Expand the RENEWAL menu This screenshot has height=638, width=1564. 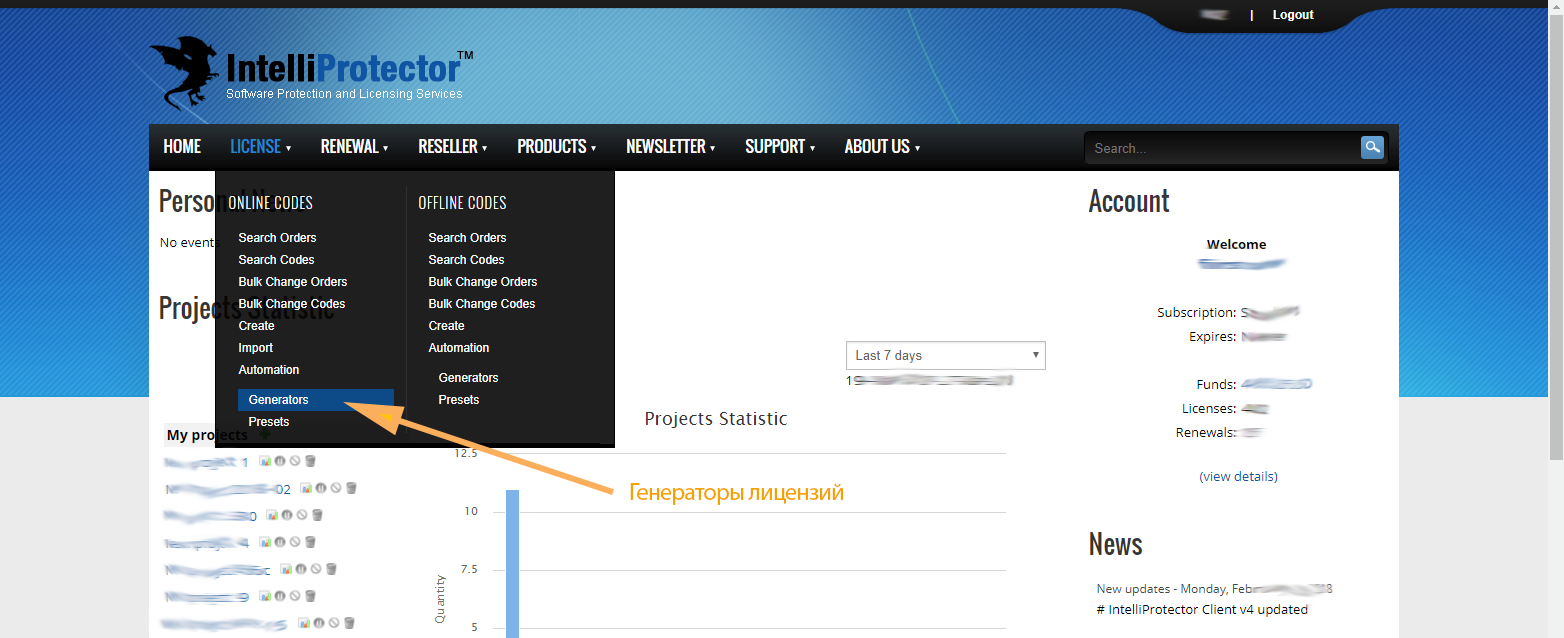[354, 147]
